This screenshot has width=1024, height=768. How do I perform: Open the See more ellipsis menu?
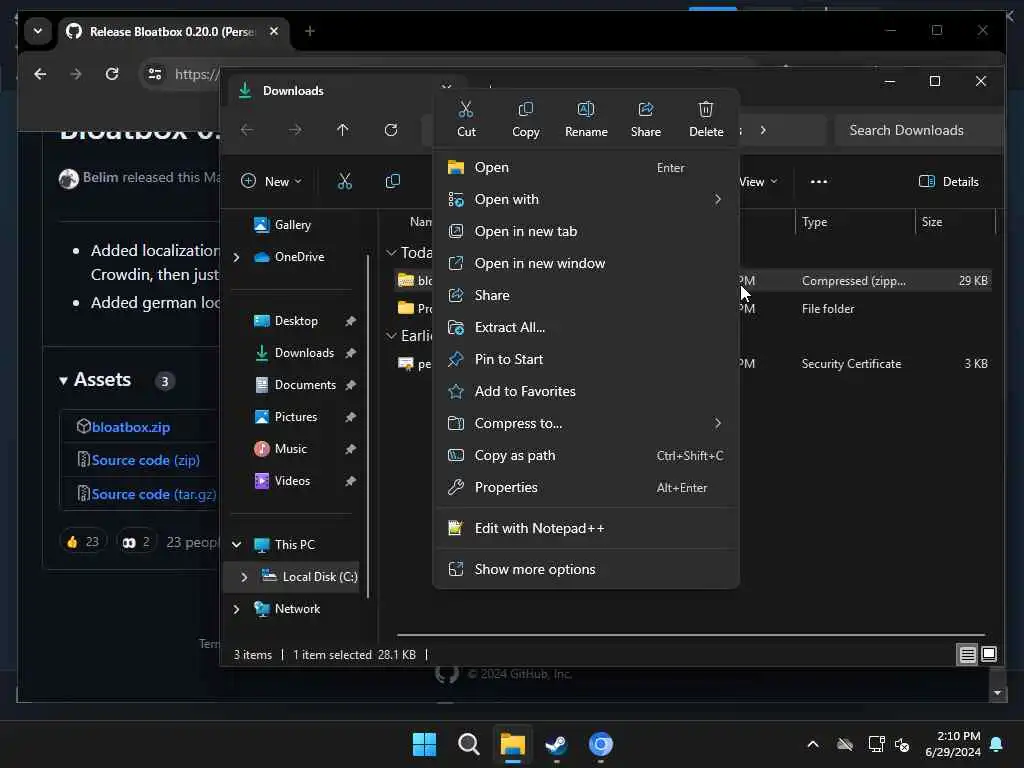tap(819, 182)
